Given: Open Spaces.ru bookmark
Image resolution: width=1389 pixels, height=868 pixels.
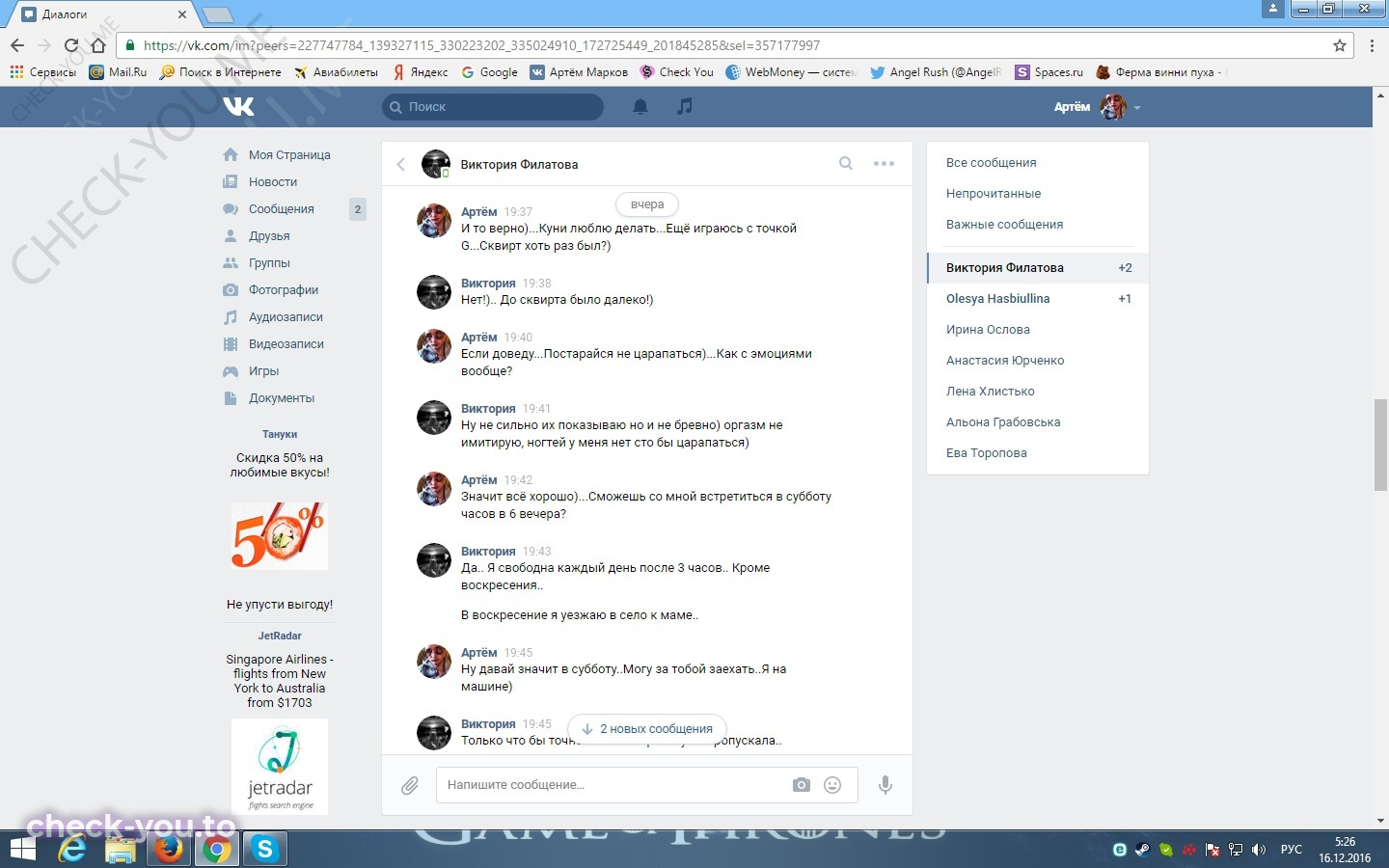Looking at the screenshot, I should click(x=1049, y=72).
